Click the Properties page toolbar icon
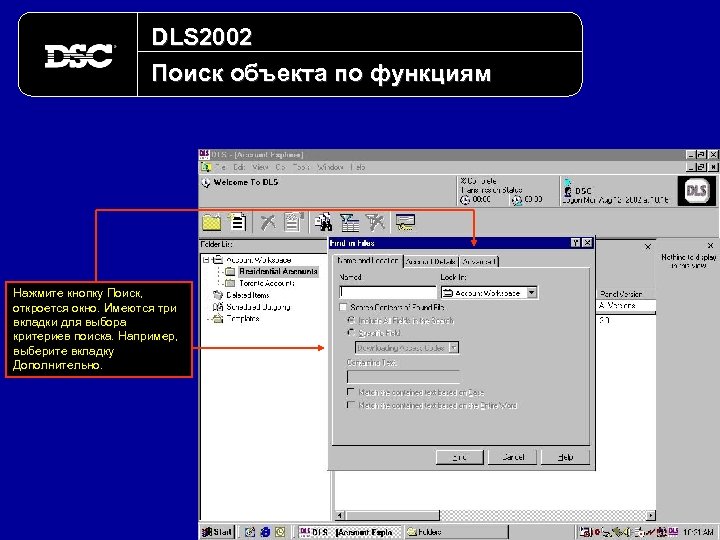 [x=294, y=222]
